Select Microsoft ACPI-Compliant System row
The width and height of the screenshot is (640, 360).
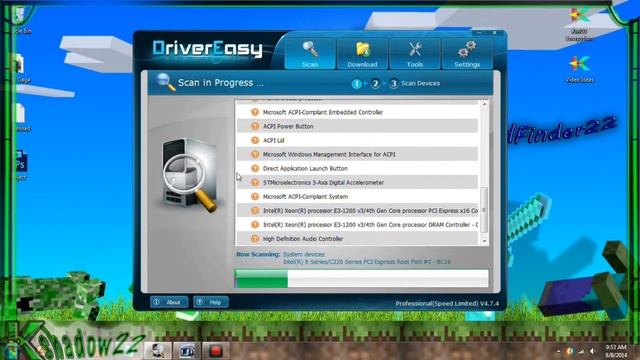tap(357, 196)
